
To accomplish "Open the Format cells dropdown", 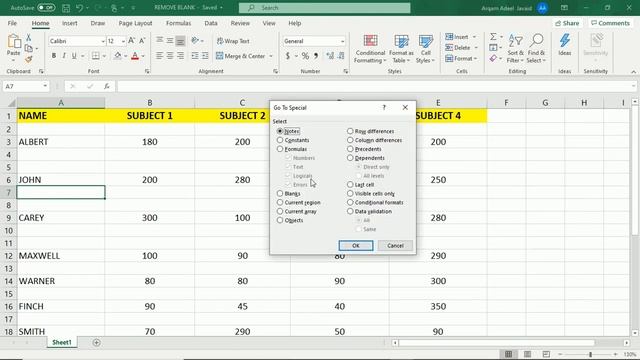I will [x=461, y=59].
